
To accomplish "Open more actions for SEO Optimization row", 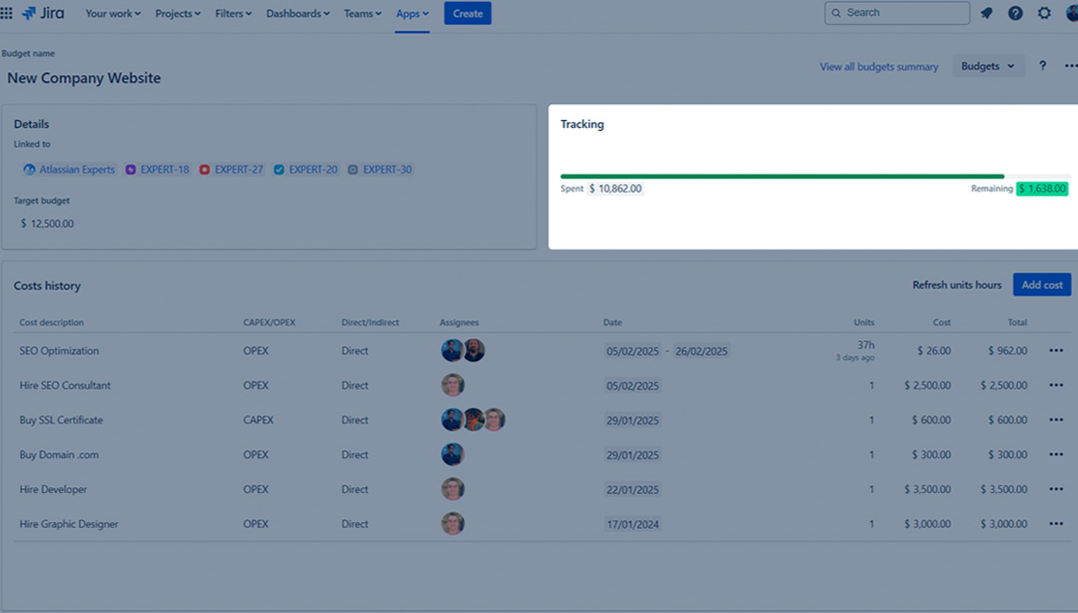I will coord(1056,350).
